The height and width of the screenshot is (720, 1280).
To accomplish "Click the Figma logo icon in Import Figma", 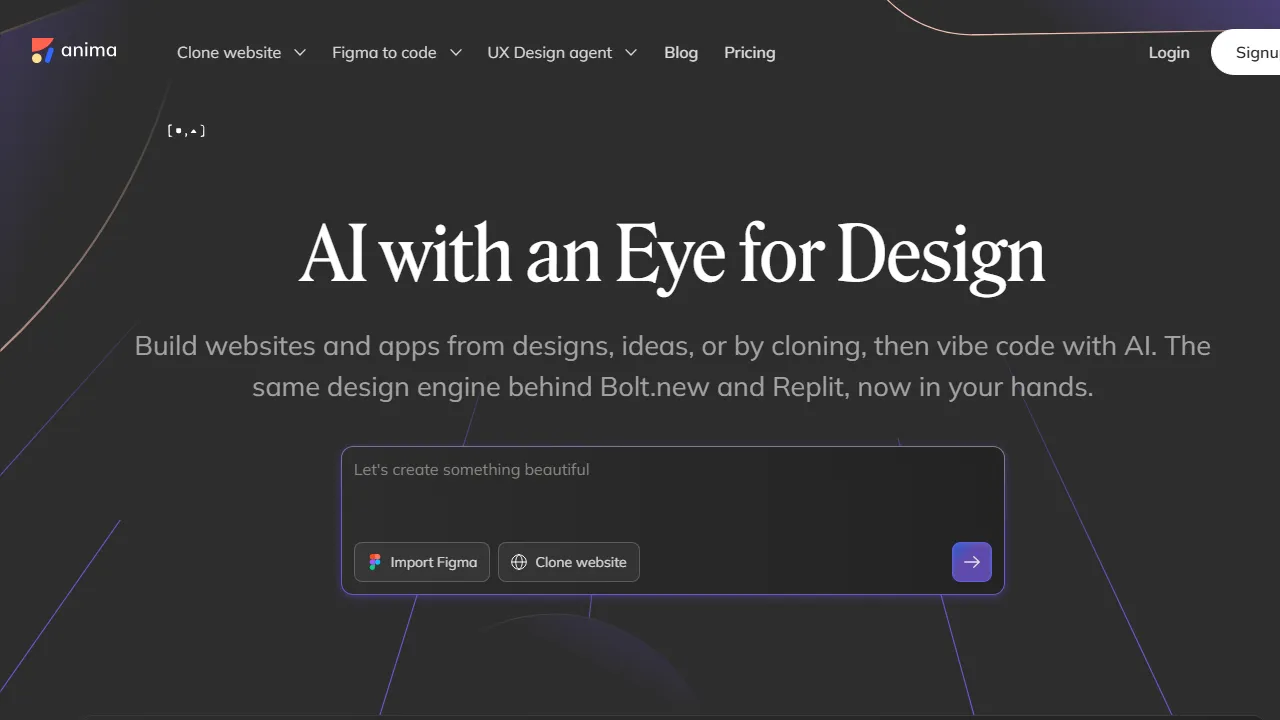I will pos(375,562).
